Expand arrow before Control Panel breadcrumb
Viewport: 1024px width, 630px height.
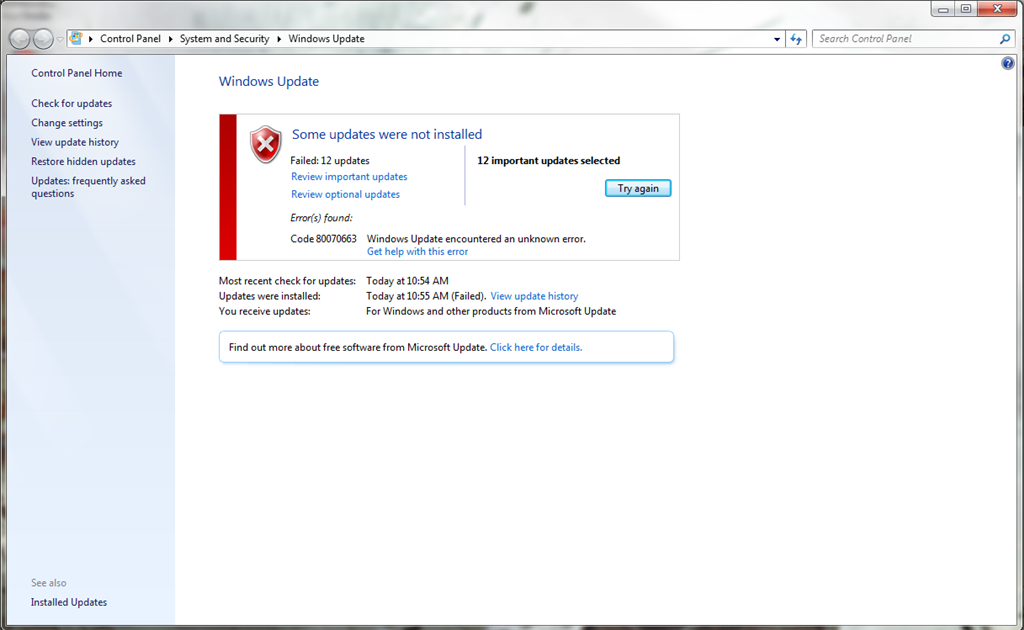pos(91,39)
